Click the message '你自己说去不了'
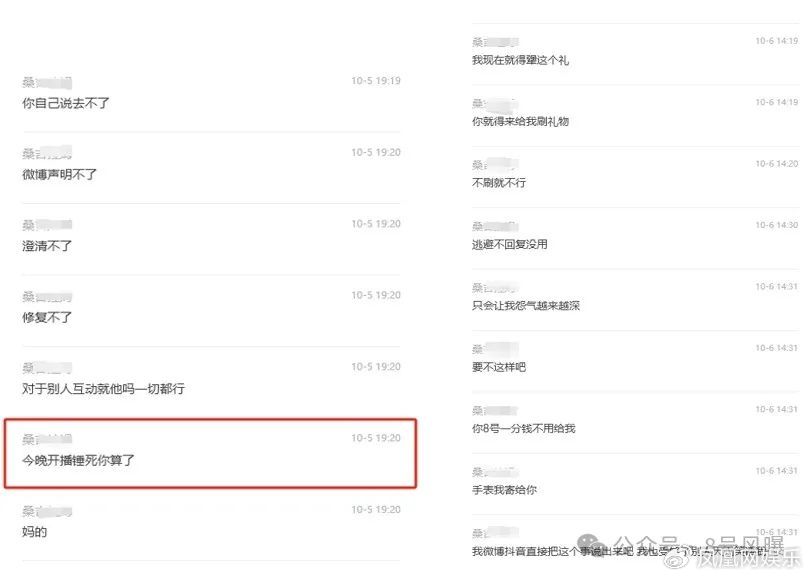Screen dimensions: 810x578 coord(66,103)
